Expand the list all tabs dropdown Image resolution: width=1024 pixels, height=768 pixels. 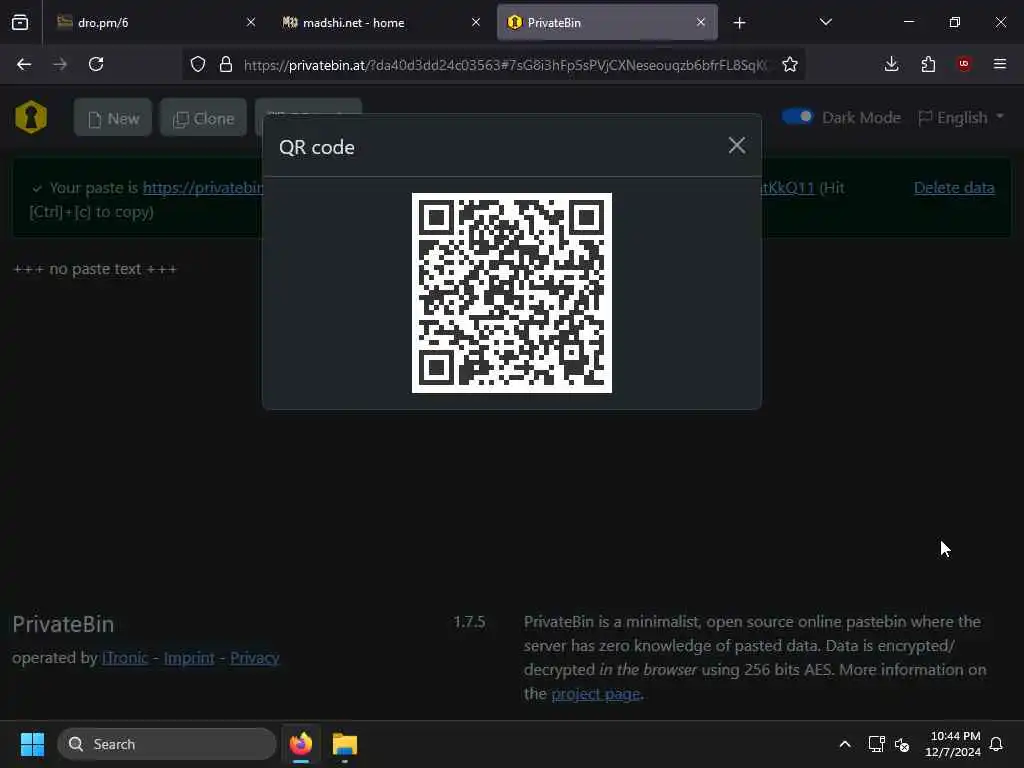pos(825,22)
